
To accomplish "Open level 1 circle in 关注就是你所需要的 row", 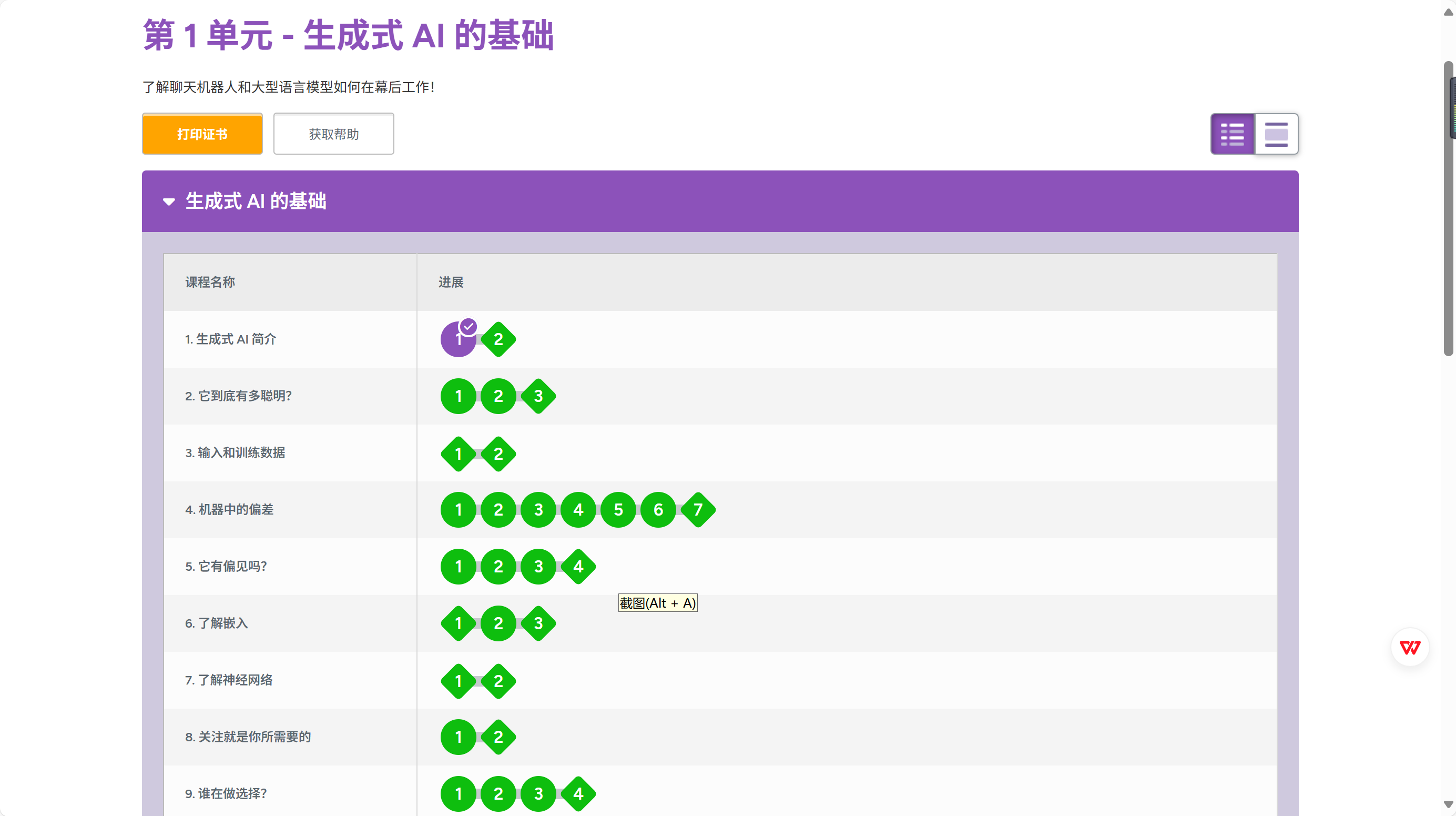I will point(459,737).
